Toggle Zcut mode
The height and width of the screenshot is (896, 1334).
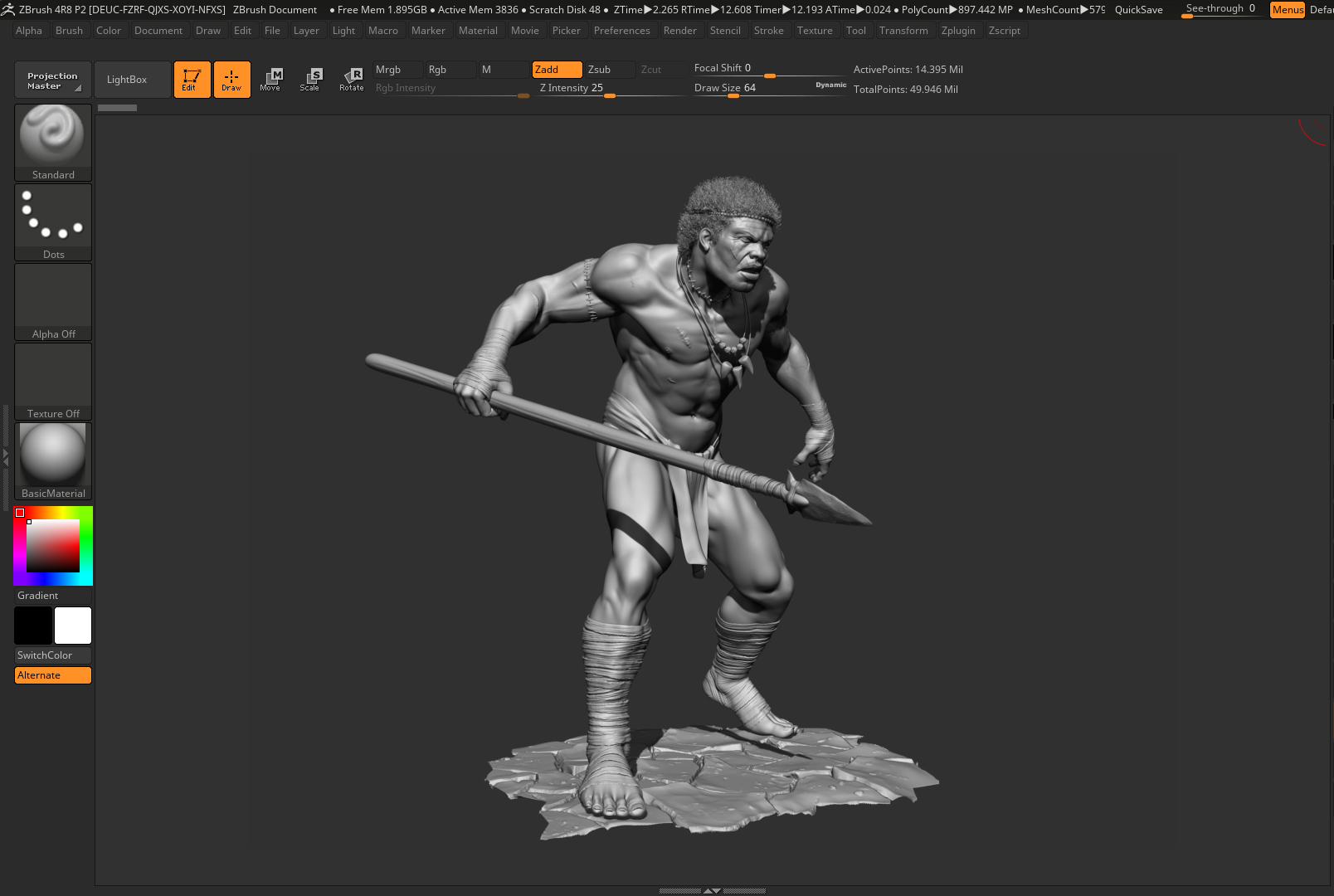pyautogui.click(x=663, y=70)
